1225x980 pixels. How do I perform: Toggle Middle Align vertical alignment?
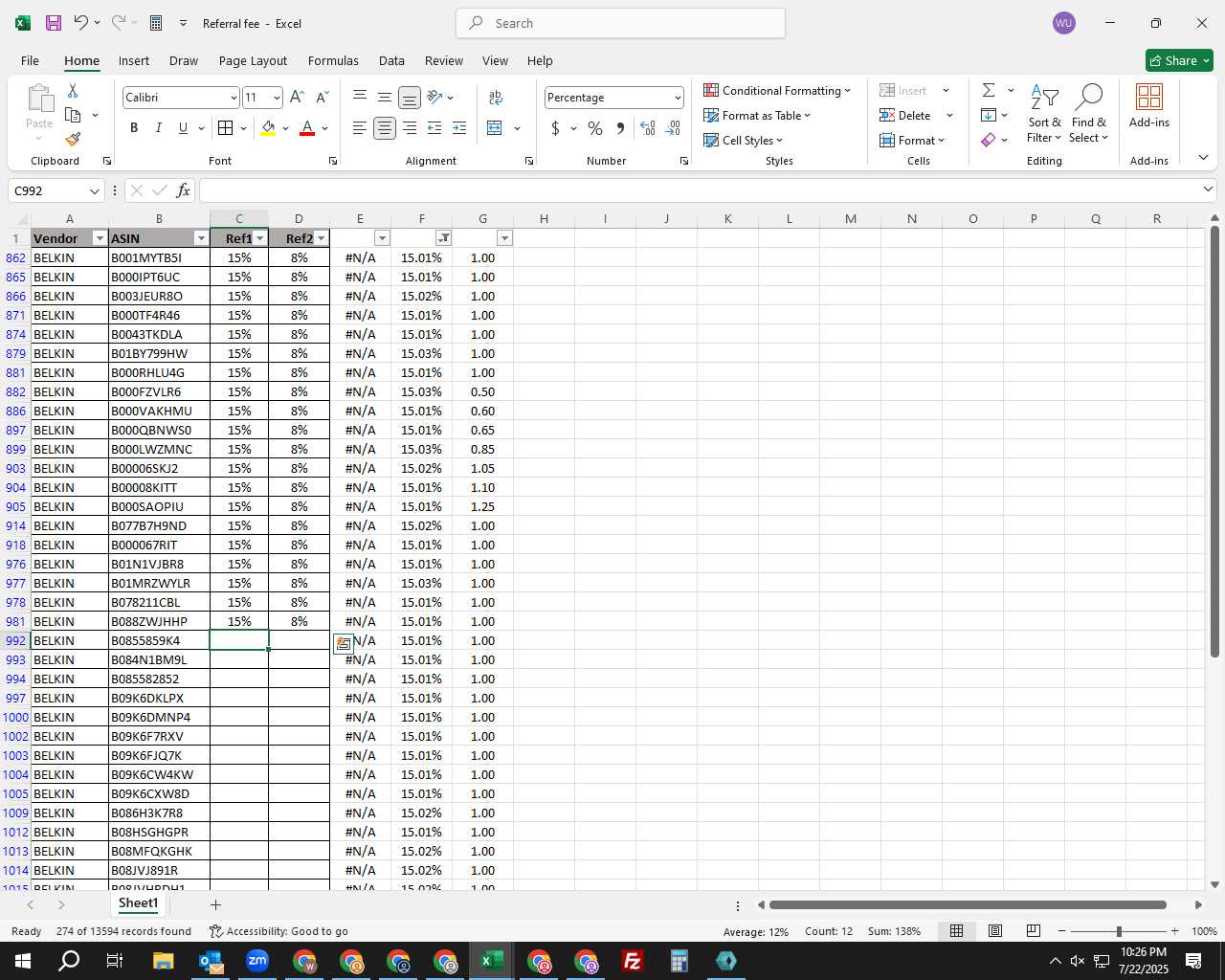(385, 97)
